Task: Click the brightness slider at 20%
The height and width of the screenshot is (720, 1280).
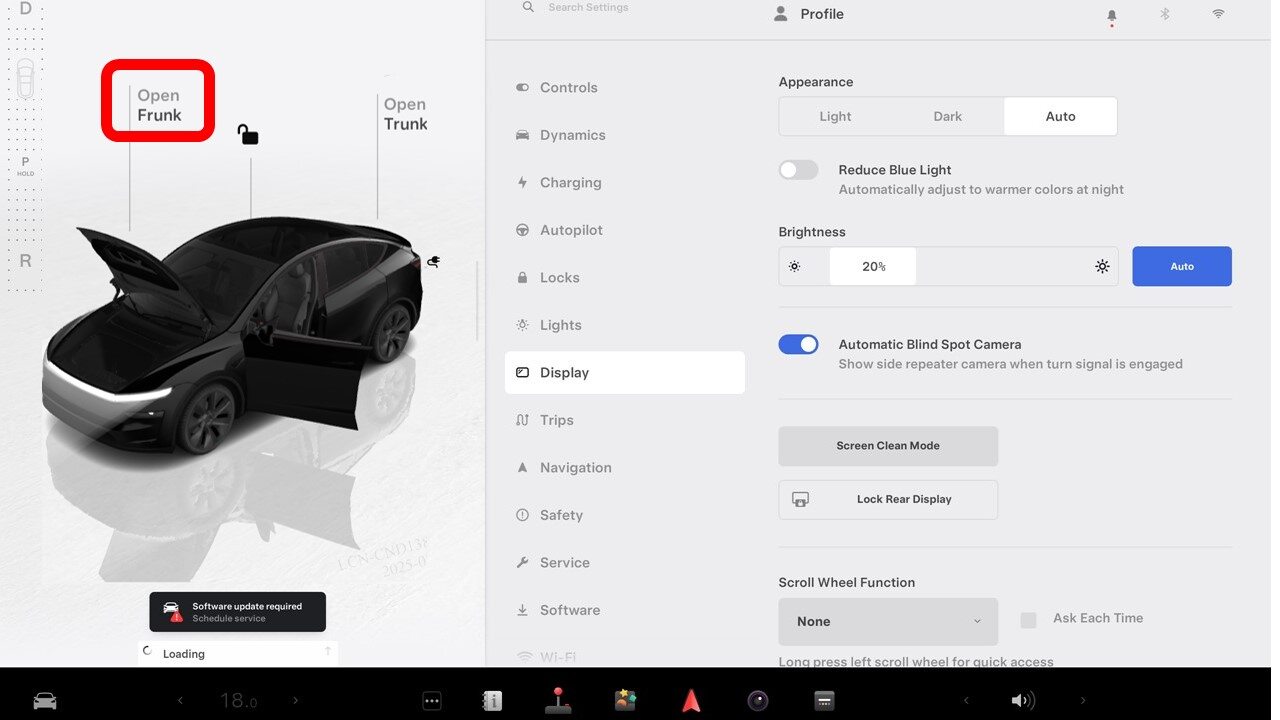Action: pos(873,267)
